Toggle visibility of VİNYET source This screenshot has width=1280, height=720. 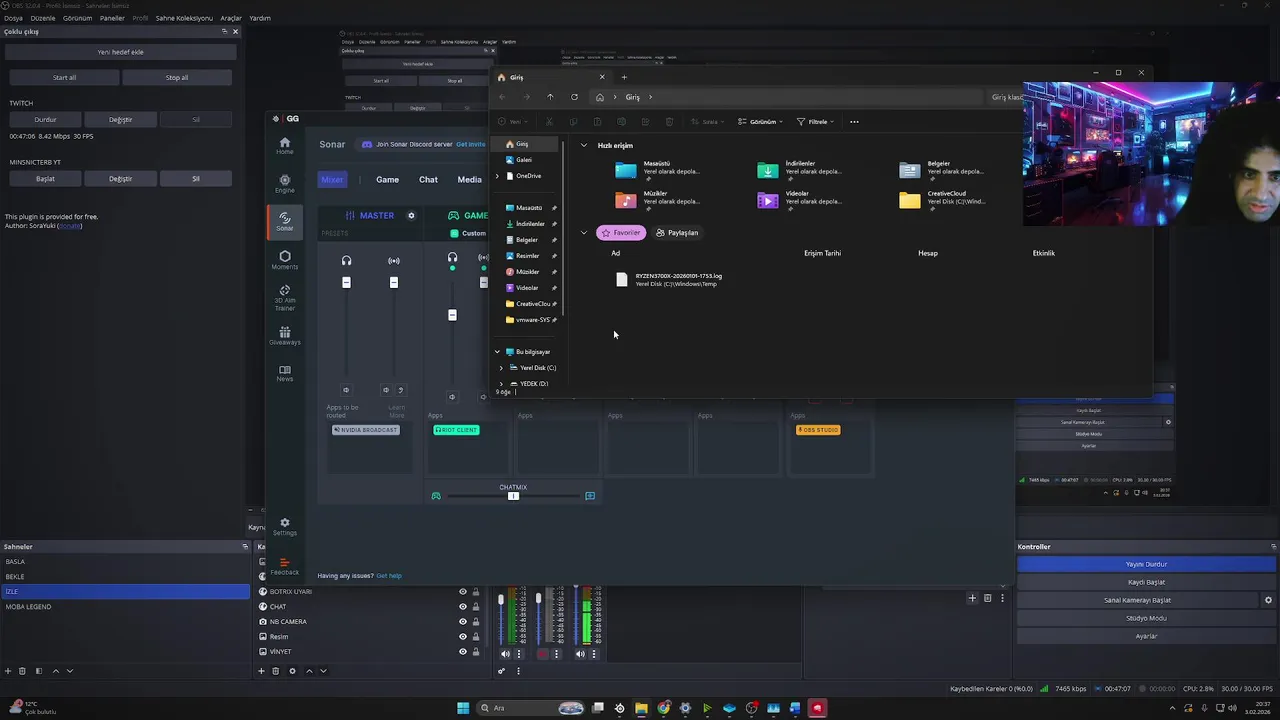[x=462, y=652]
